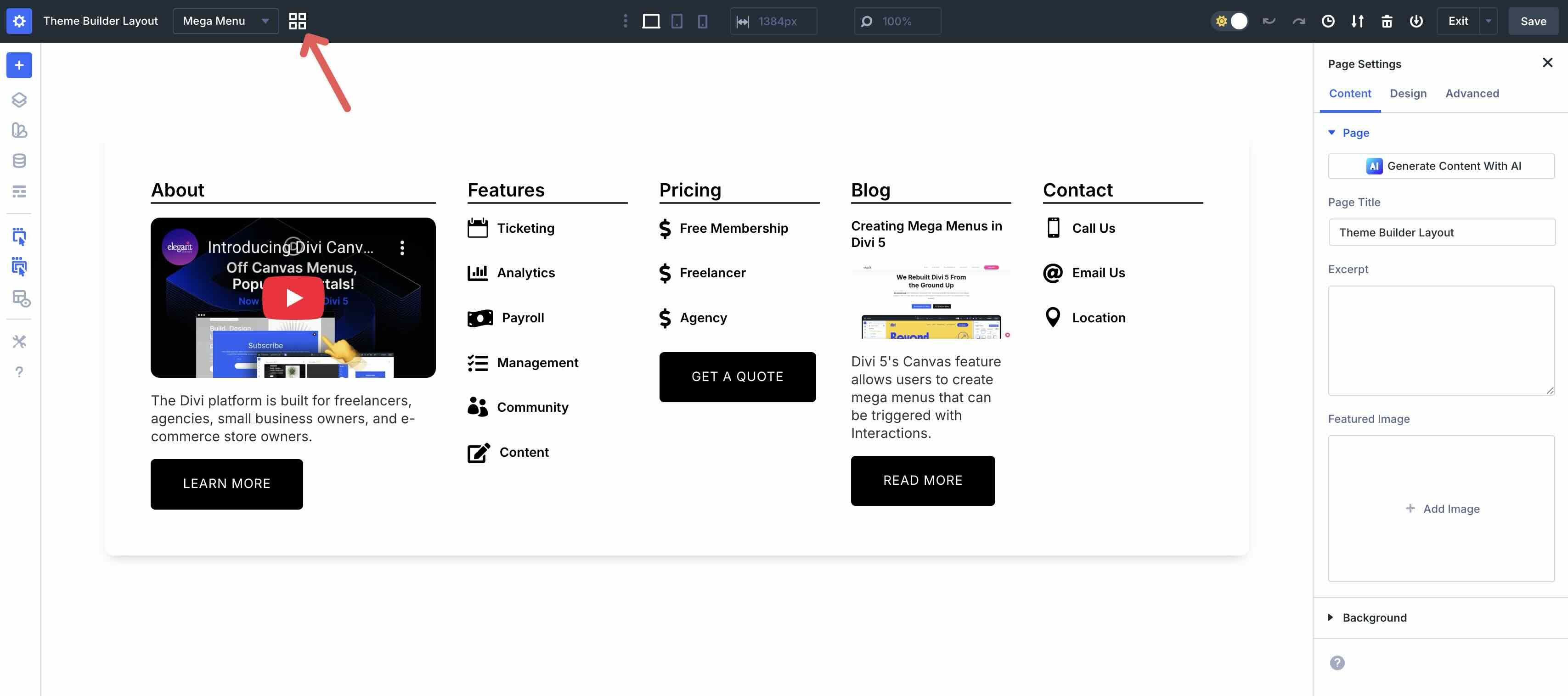This screenshot has height=696, width=1568.
Task: Open the help question mark icon in sidebar
Action: (x=19, y=372)
